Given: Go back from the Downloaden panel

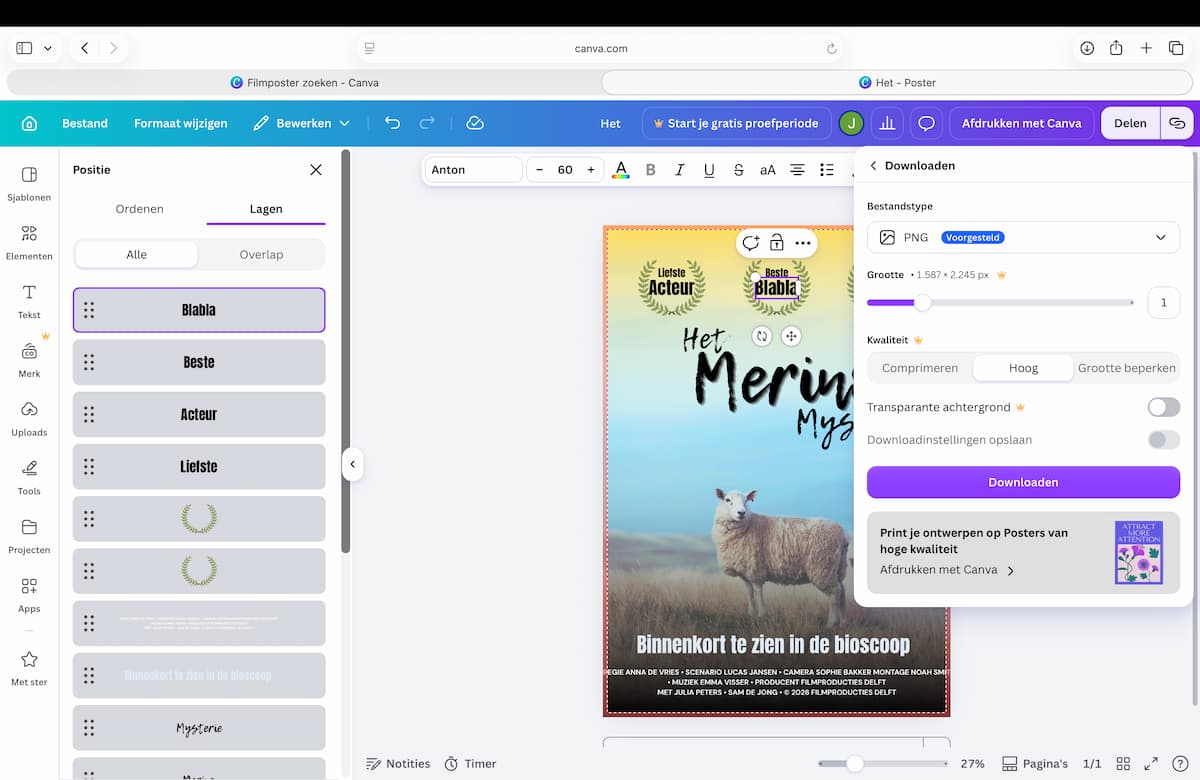Looking at the screenshot, I should pos(873,165).
